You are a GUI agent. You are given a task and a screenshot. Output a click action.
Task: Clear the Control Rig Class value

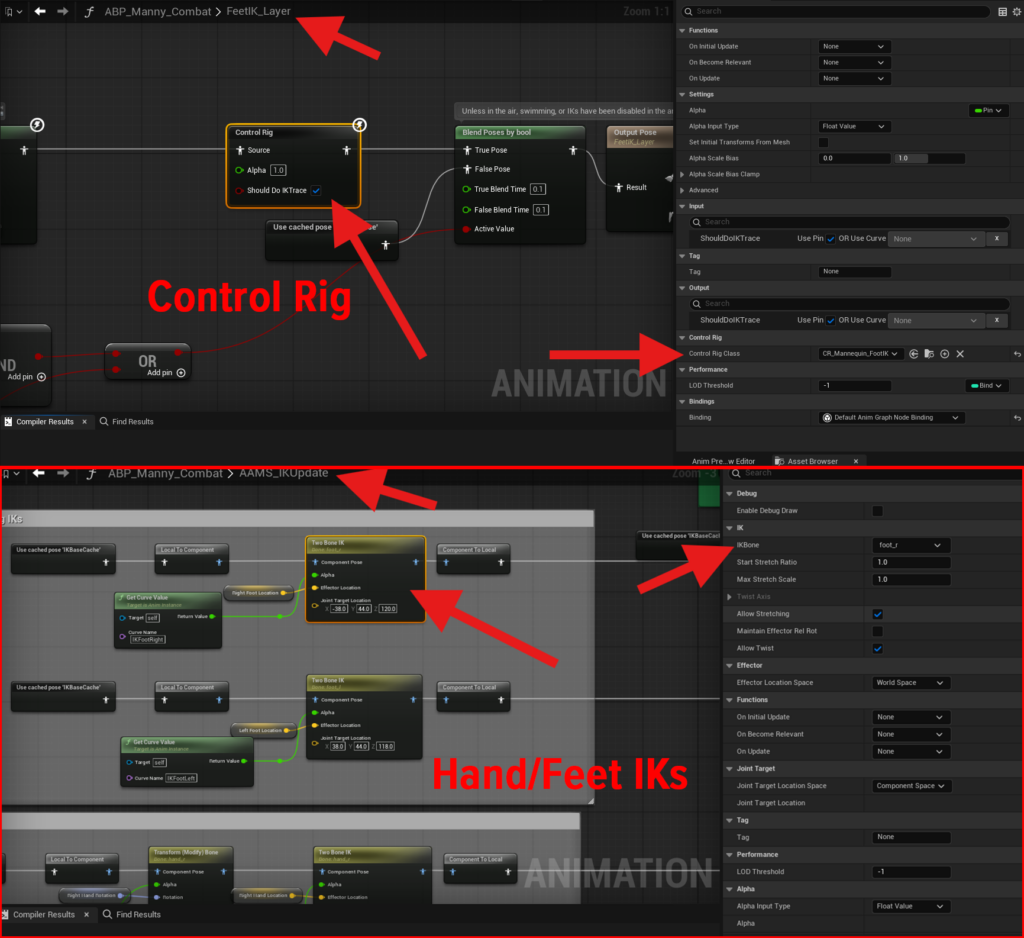960,354
